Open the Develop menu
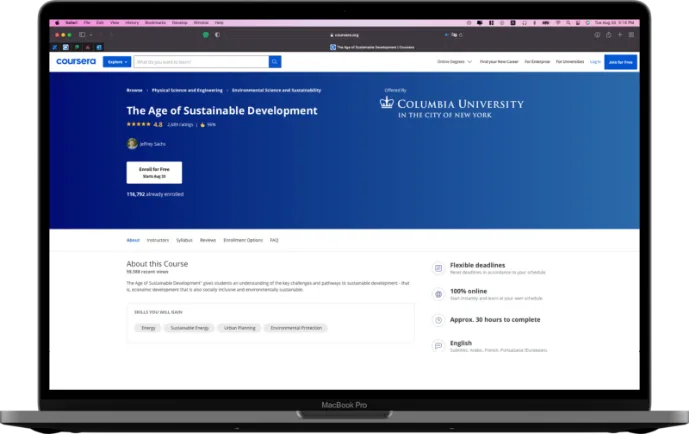 tap(180, 23)
